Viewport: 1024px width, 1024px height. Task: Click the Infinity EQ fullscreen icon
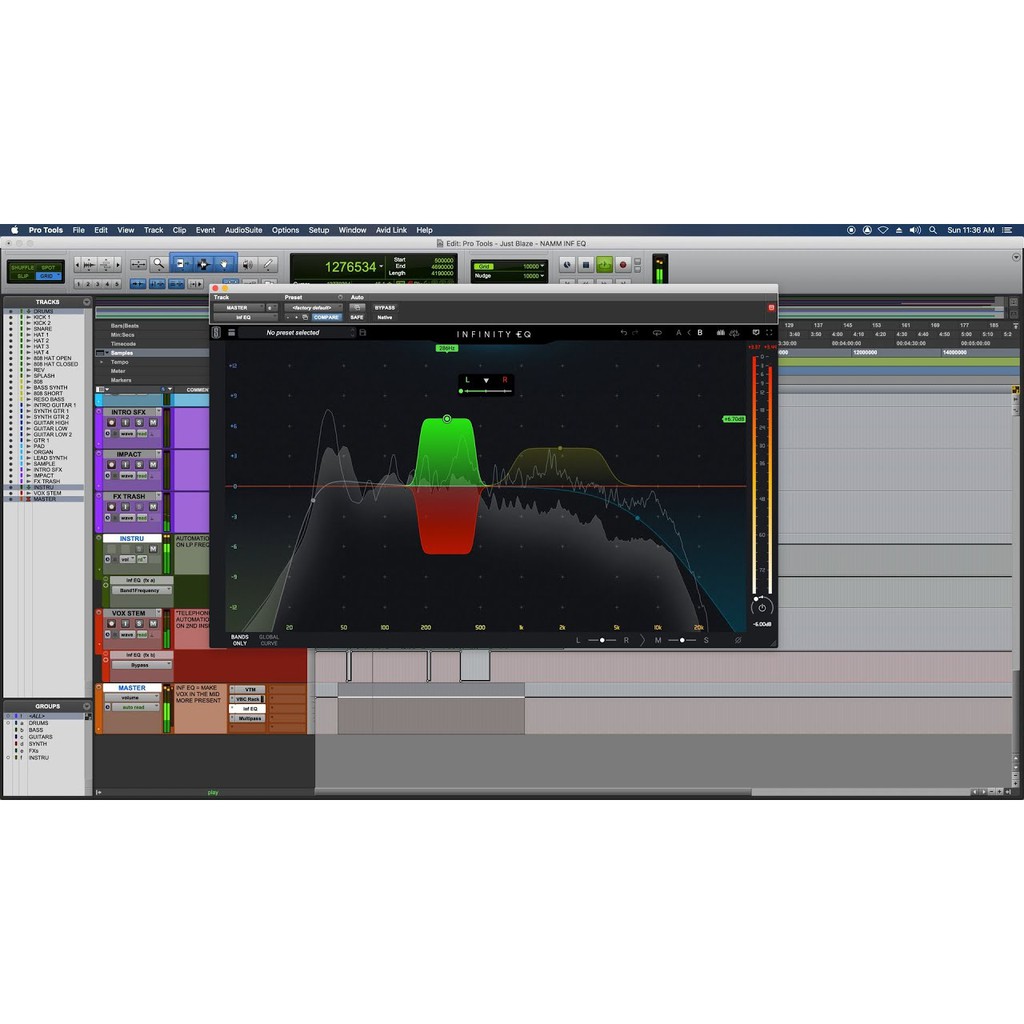(769, 332)
